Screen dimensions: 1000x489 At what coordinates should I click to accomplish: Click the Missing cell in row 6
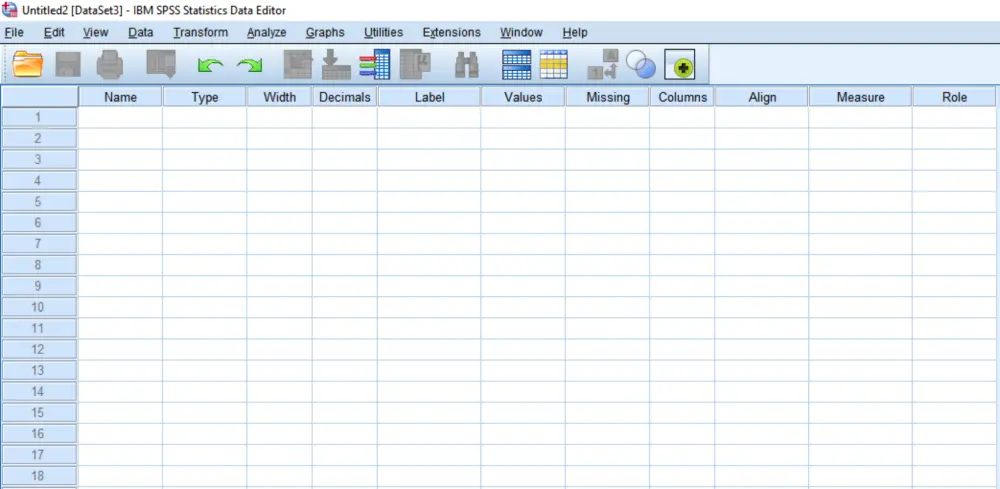click(608, 223)
